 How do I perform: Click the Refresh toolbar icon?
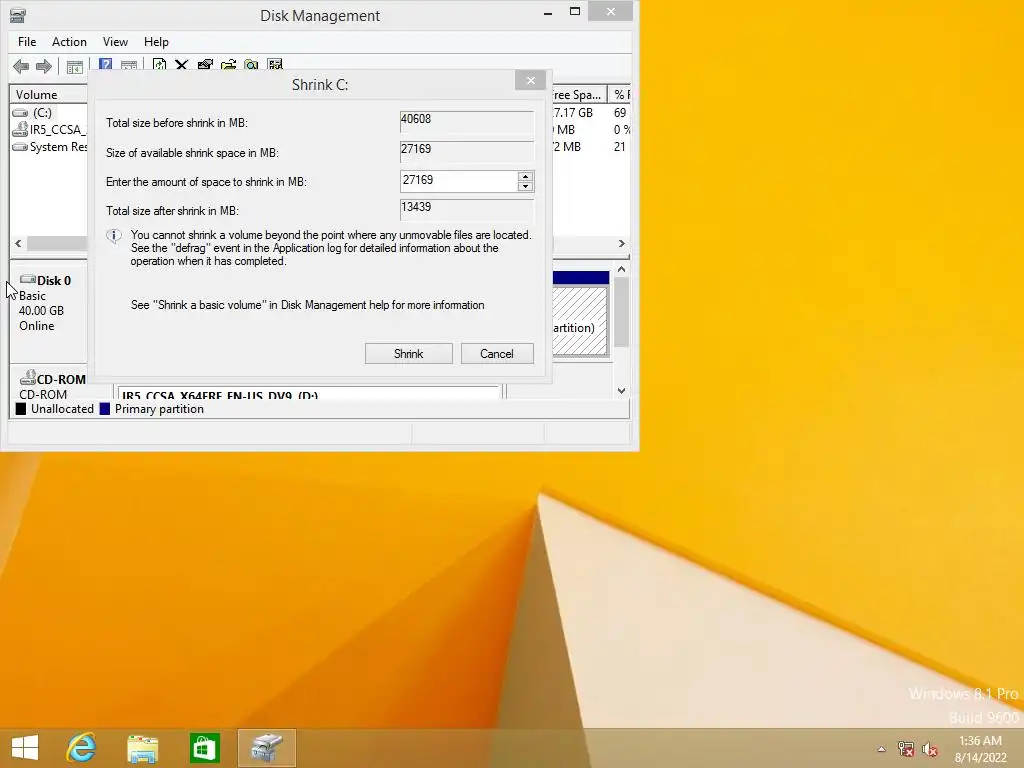pyautogui.click(x=159, y=65)
